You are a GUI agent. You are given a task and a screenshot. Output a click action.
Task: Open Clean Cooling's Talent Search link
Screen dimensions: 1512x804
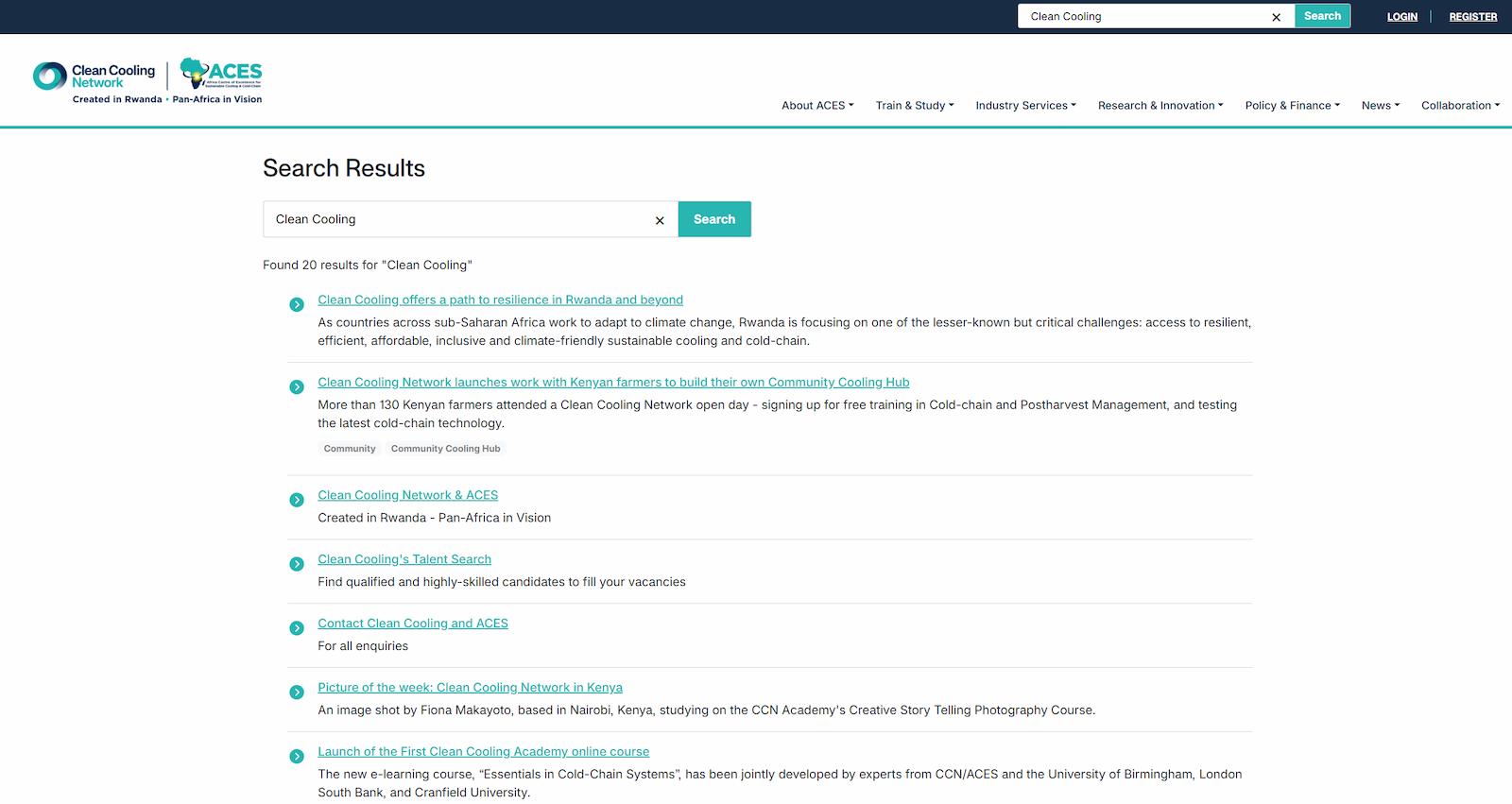point(404,559)
